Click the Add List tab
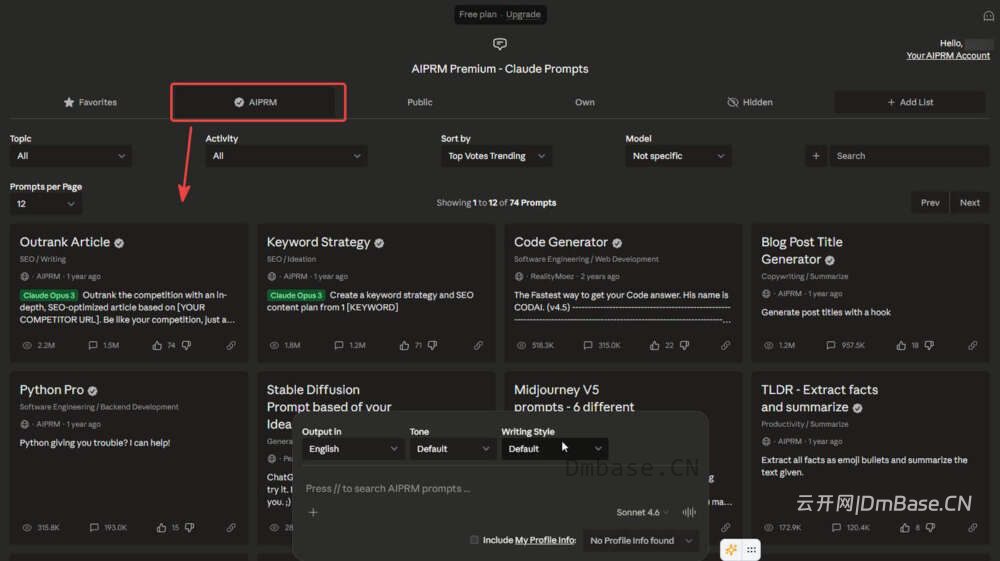This screenshot has height=561, width=1000. pyautogui.click(x=910, y=102)
